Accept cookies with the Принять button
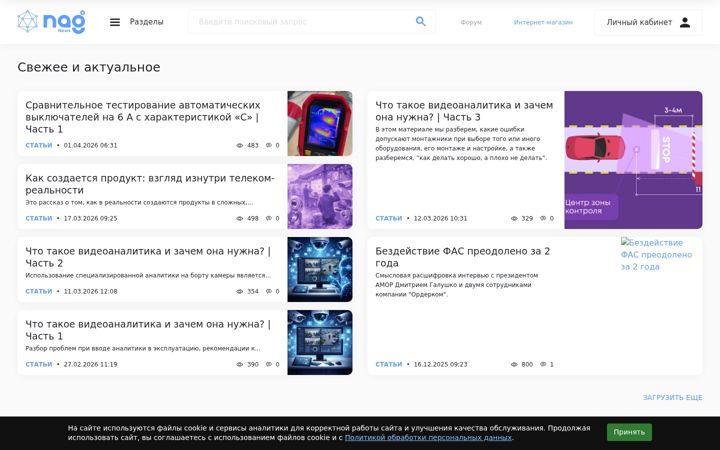Image resolution: width=720 pixels, height=450 pixels. click(x=629, y=432)
